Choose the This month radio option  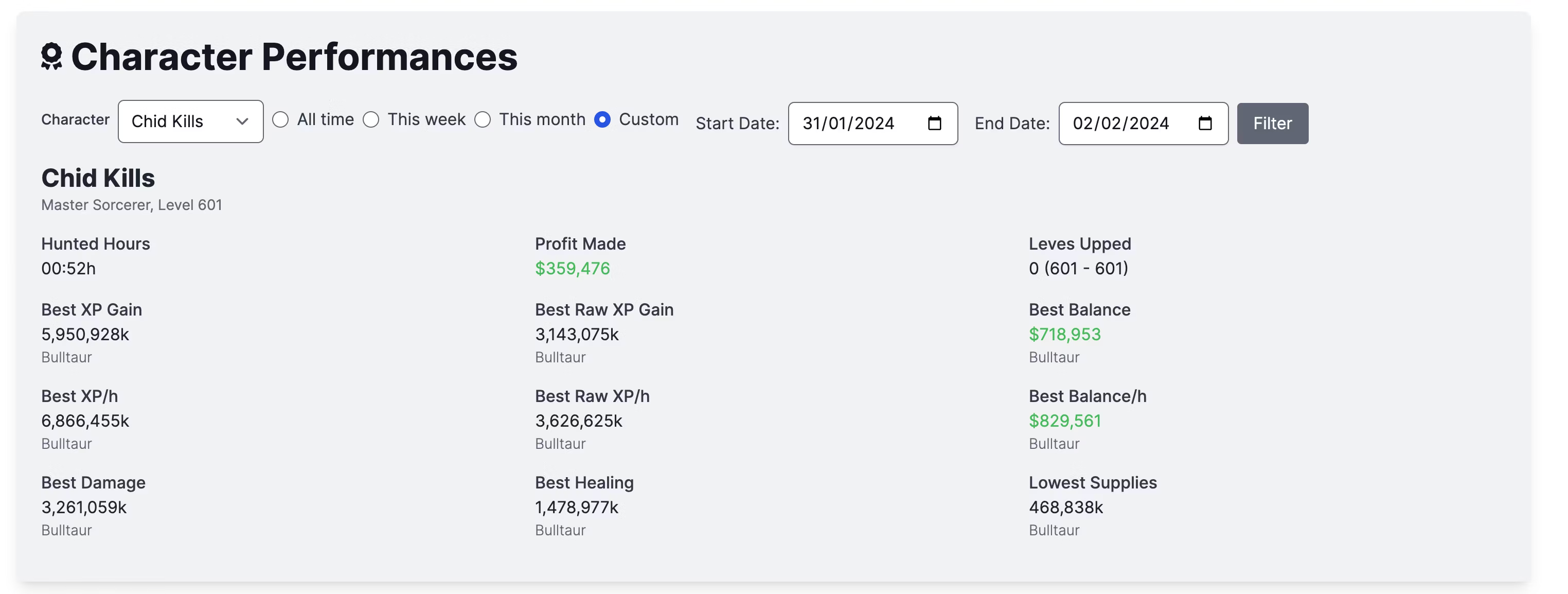point(483,119)
